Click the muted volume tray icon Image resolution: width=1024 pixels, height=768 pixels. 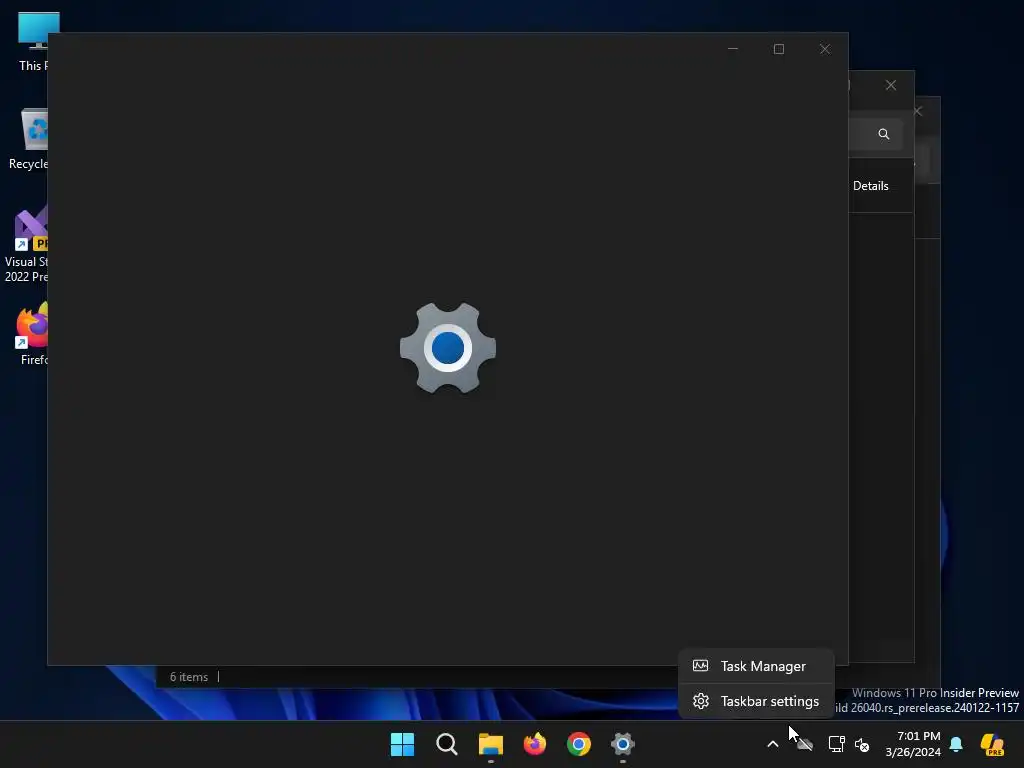[x=862, y=744]
